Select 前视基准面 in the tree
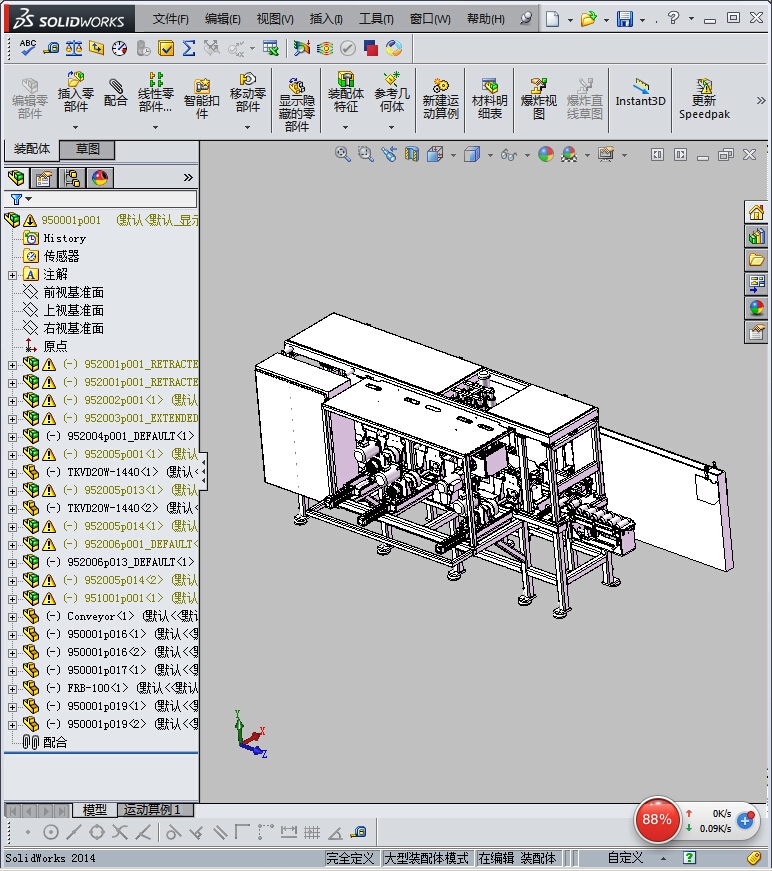 tap(73, 292)
